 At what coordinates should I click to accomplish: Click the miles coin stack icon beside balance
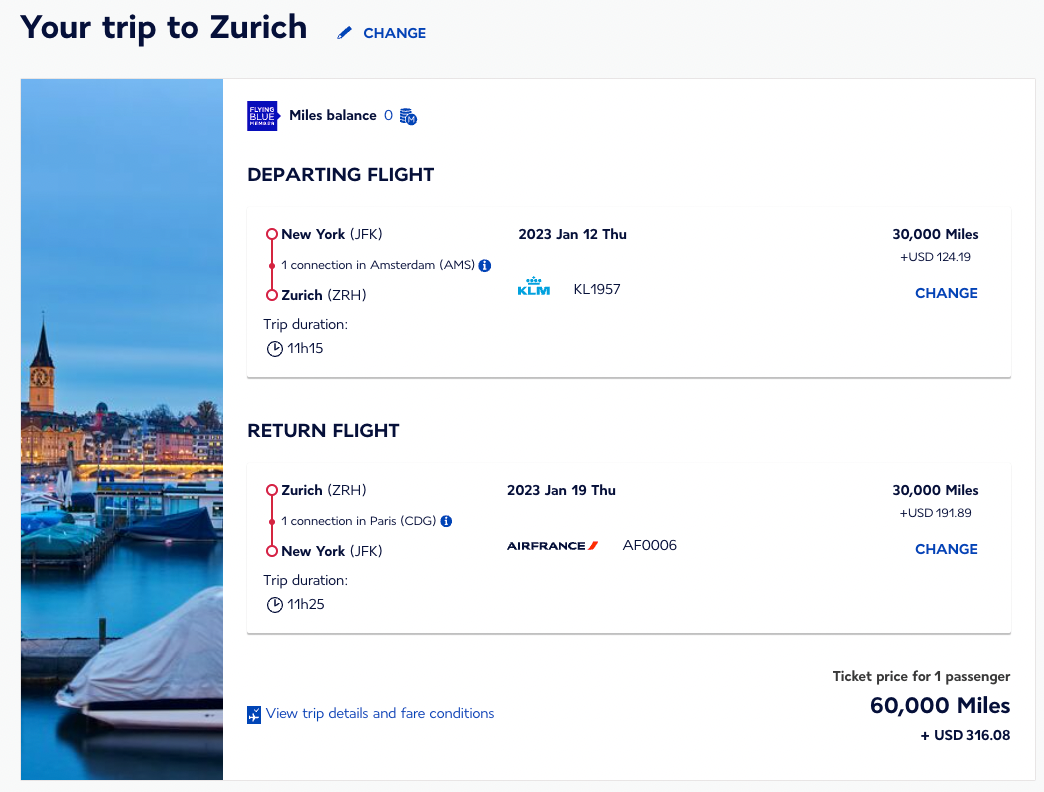pos(407,116)
